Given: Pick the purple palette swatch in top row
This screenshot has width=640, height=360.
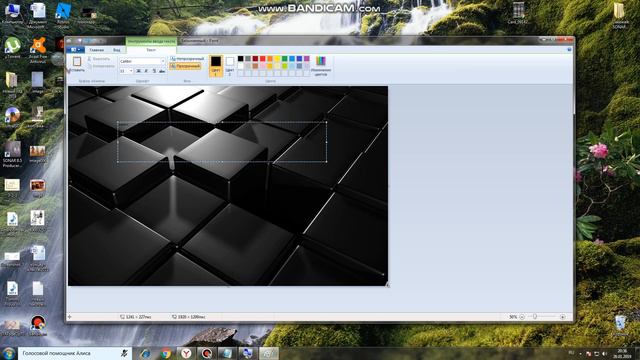Looking at the screenshot, I should [x=307, y=59].
